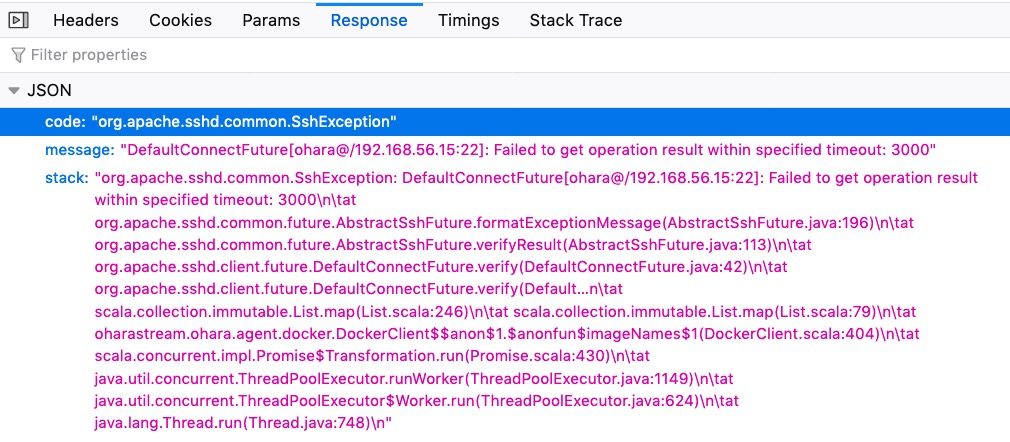This screenshot has height=442, width=1010.
Task: Click the stack line with DefaultConnectFuture.java:42
Action: 441,267
